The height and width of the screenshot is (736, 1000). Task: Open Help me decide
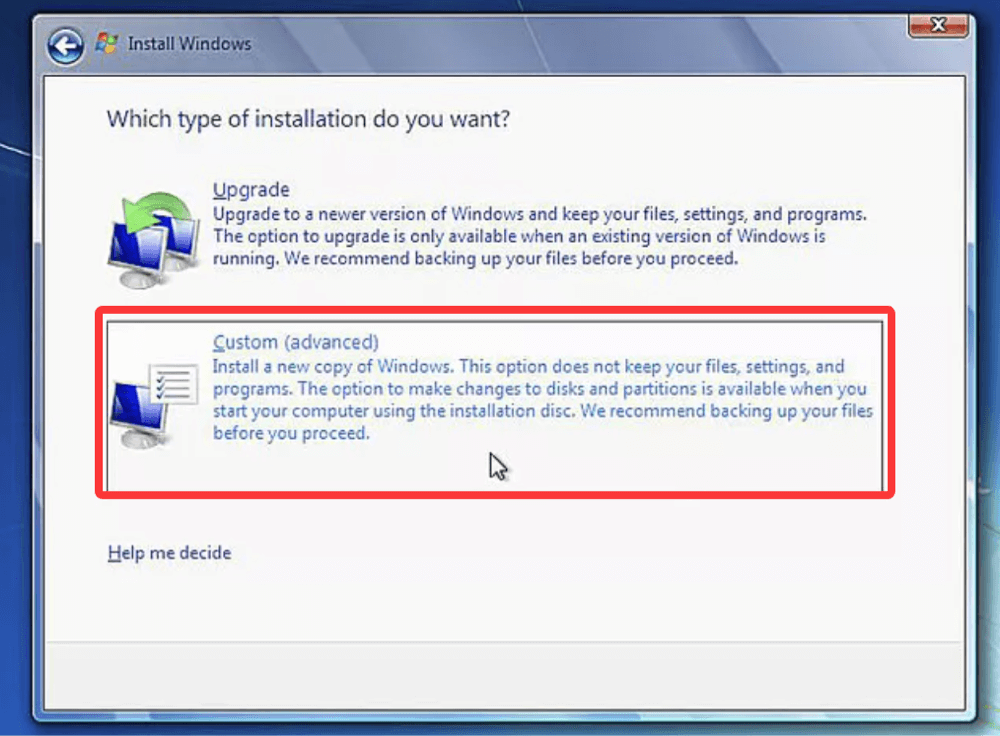tap(168, 552)
